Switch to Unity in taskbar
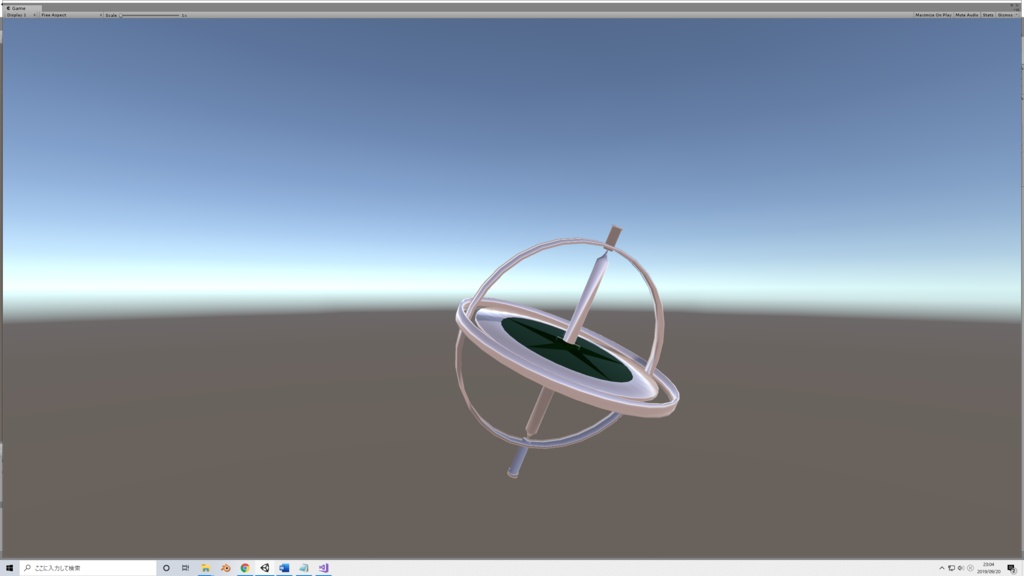The image size is (1024, 576). point(264,568)
